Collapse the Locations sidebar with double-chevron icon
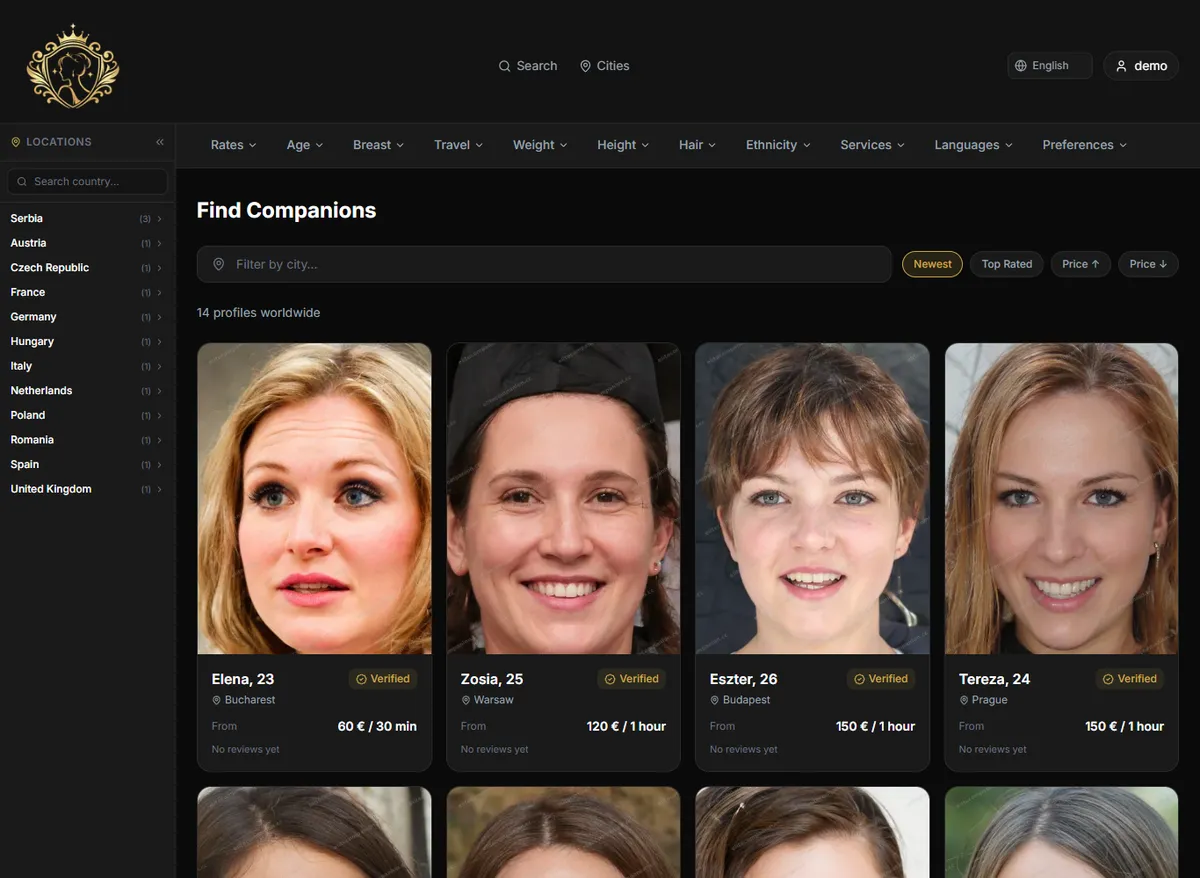Image resolution: width=1200 pixels, height=878 pixels. [x=160, y=142]
